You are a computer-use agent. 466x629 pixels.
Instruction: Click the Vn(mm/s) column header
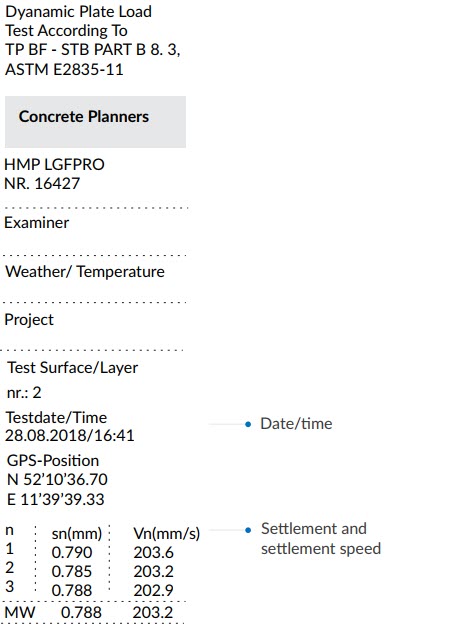point(166,533)
